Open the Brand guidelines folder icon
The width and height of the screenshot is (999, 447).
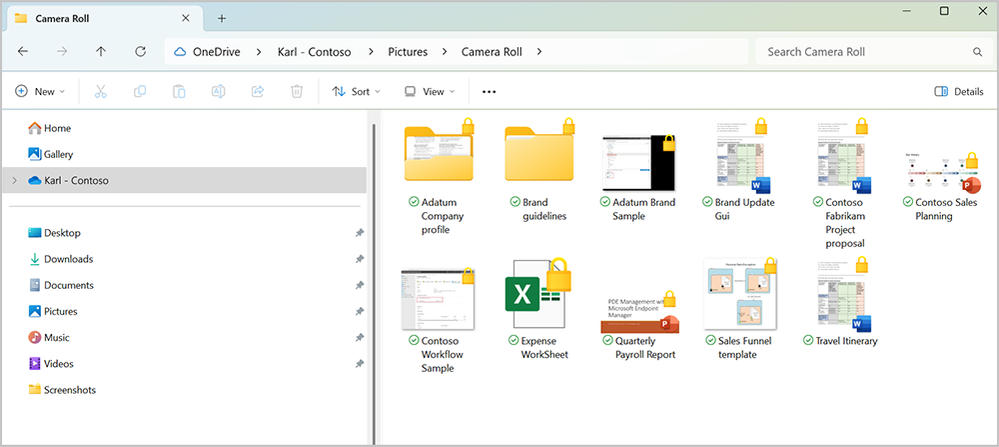tap(540, 153)
